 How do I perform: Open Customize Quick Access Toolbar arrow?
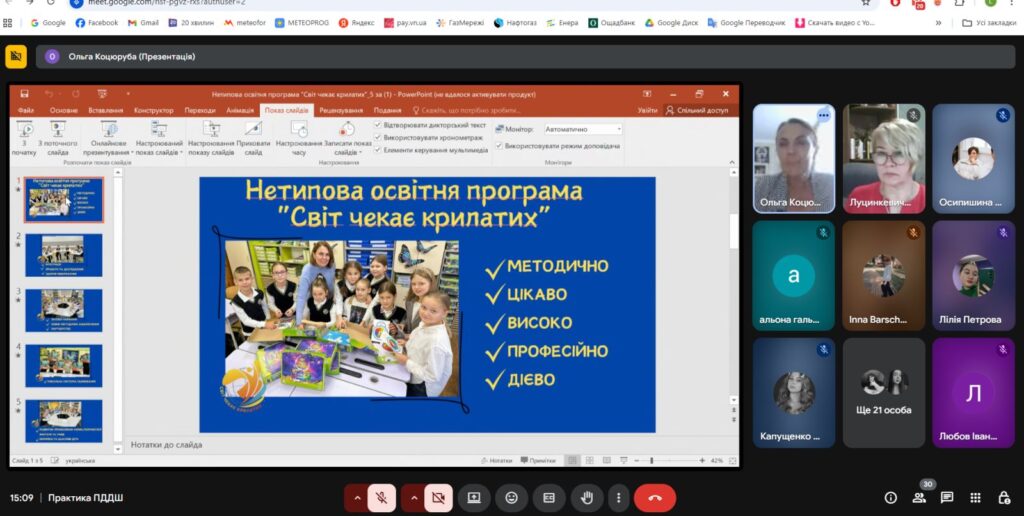(128, 94)
